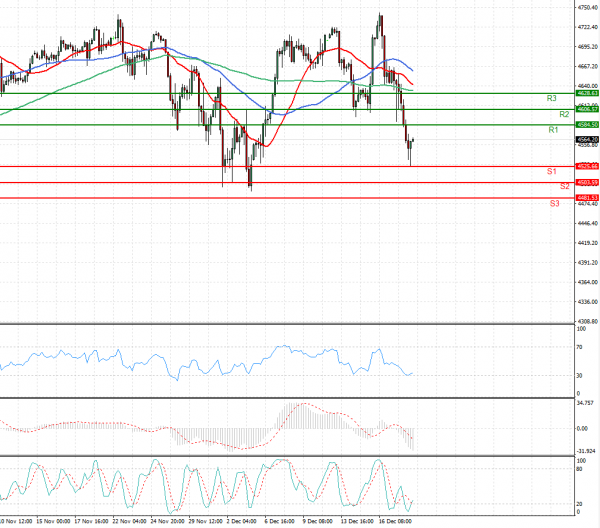The height and width of the screenshot is (528, 600).
Task: Click the 2 Dec 04:00 date label
Action: (241, 521)
